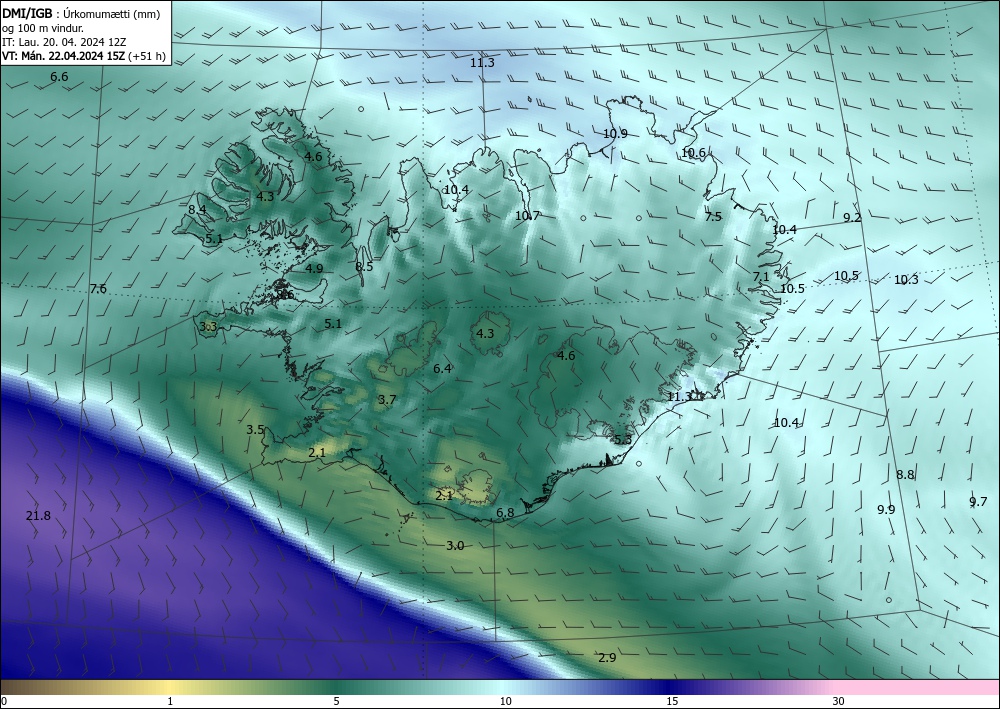1000x709 pixels.
Task: Click the 7.5 value in the northeast
Action: (713, 217)
